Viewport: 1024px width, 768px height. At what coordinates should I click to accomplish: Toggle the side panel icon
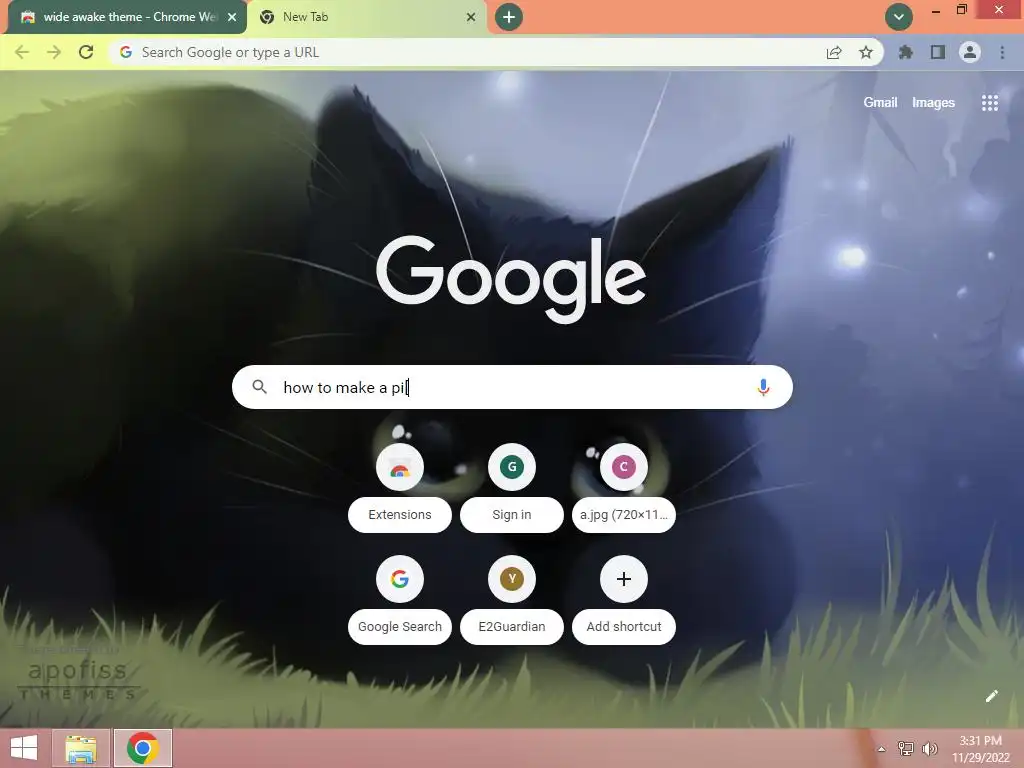(x=937, y=52)
